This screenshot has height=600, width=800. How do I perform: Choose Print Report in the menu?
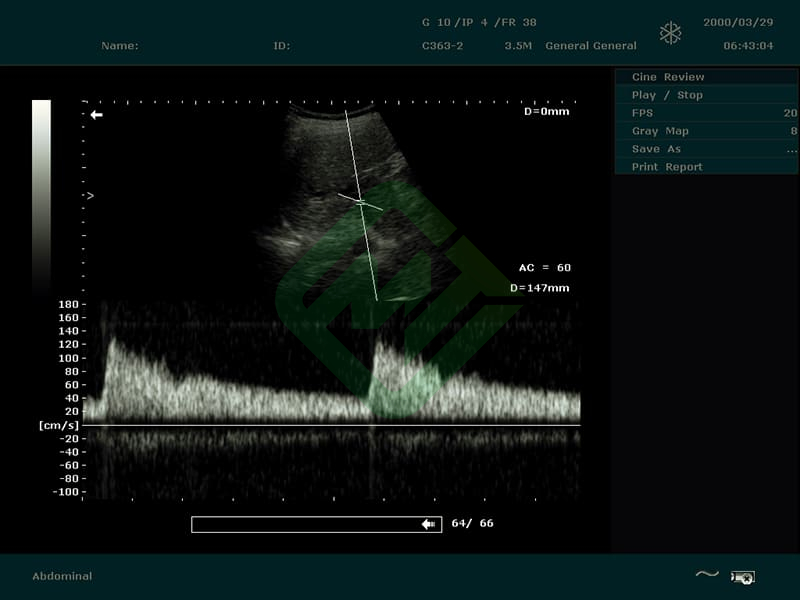tap(707, 167)
